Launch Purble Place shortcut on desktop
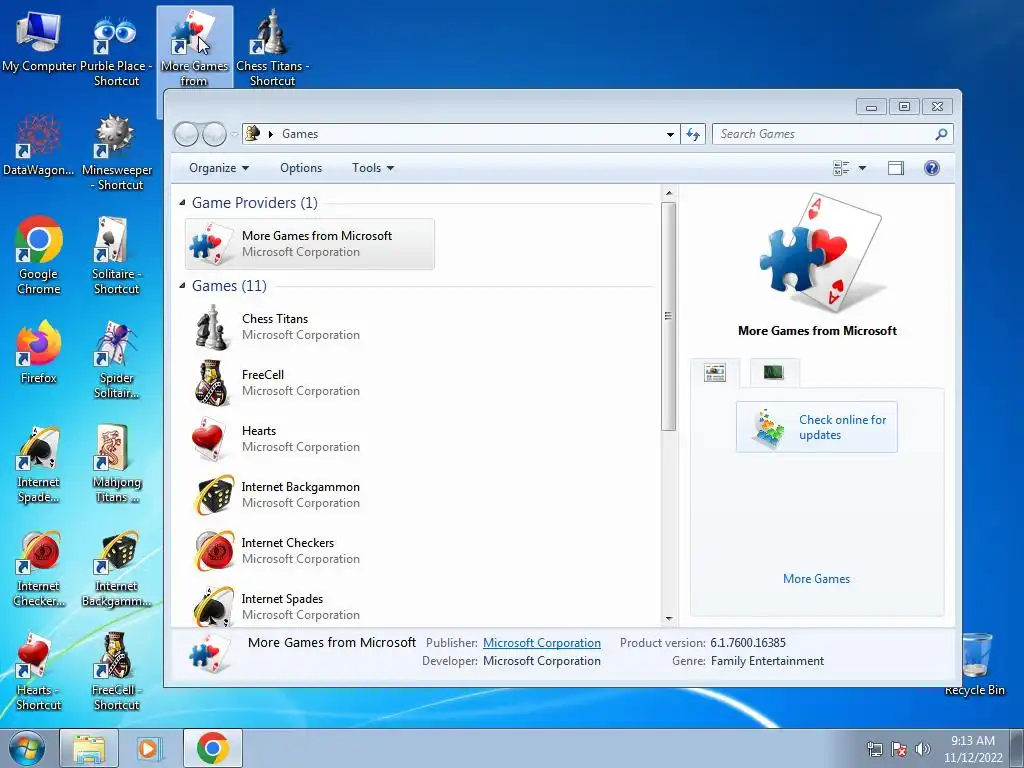The width and height of the screenshot is (1024, 768). pyautogui.click(x=116, y=49)
